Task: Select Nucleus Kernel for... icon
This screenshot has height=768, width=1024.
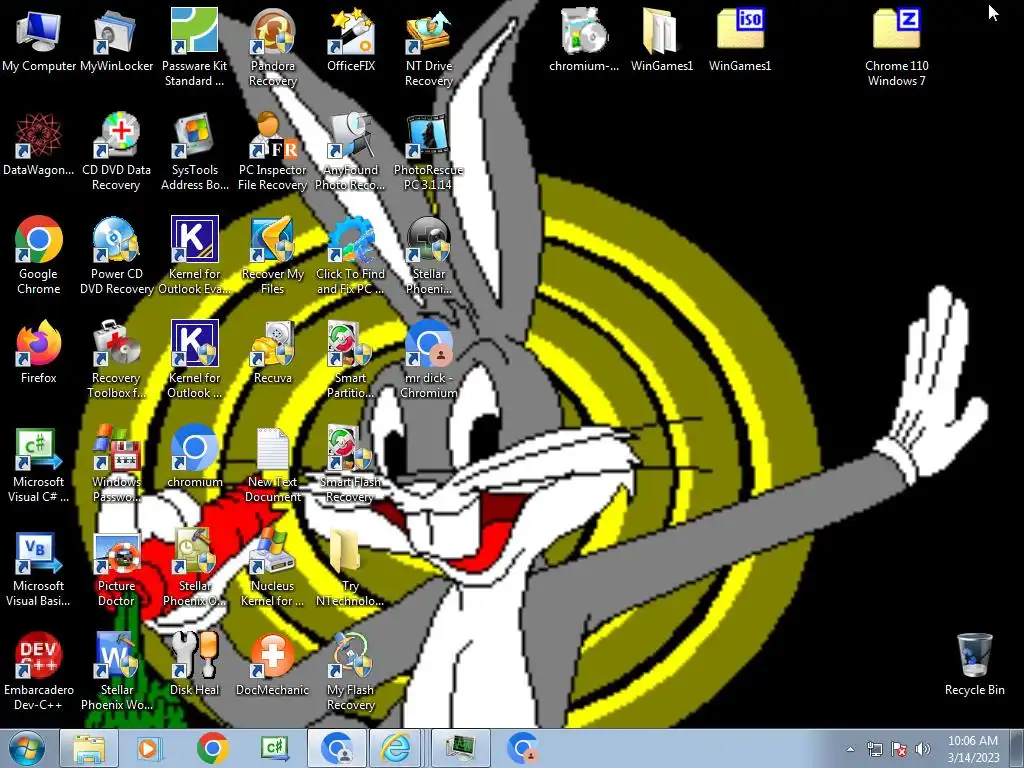Action: [x=273, y=568]
